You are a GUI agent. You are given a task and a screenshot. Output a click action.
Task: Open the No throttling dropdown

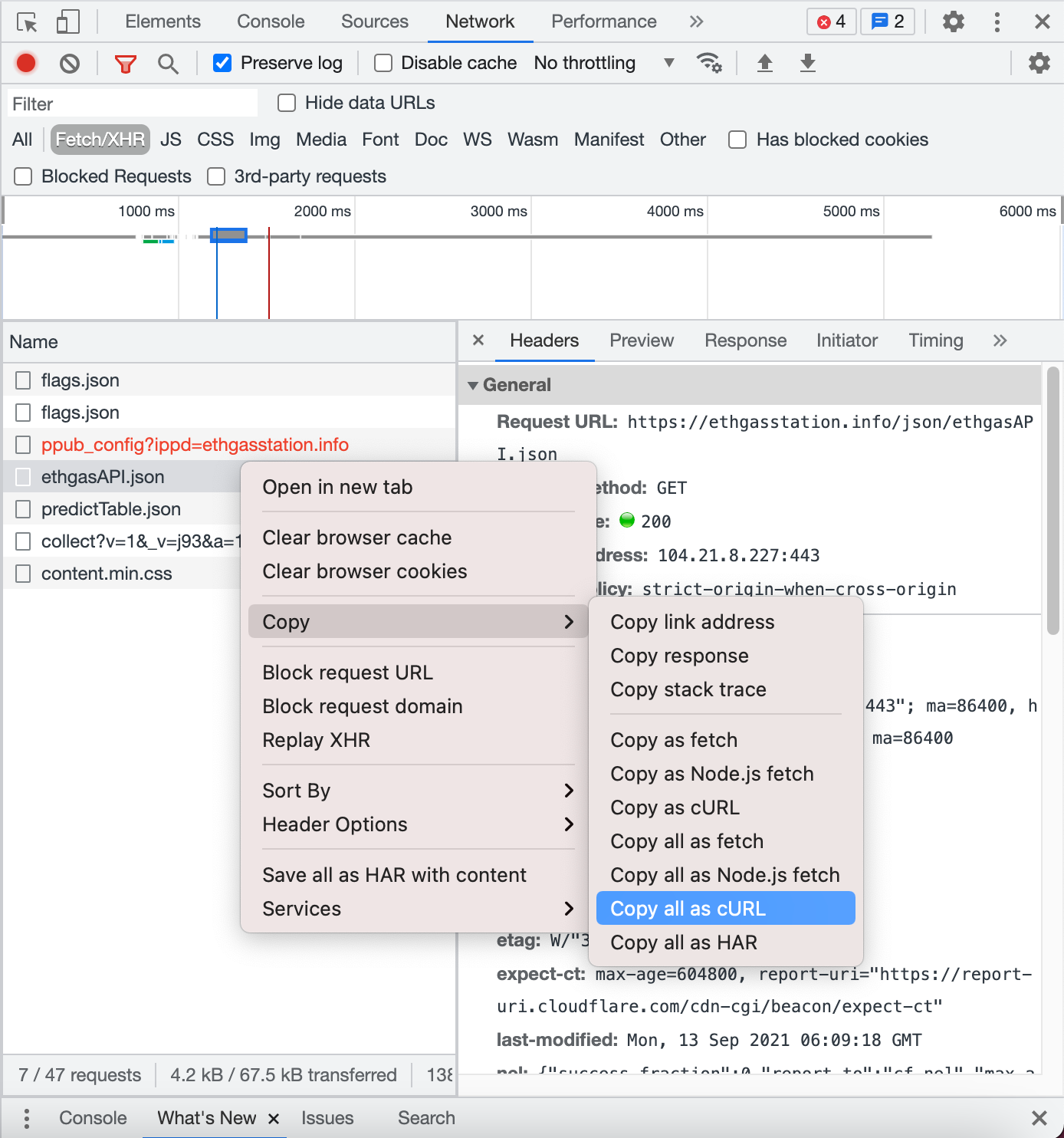tap(606, 63)
